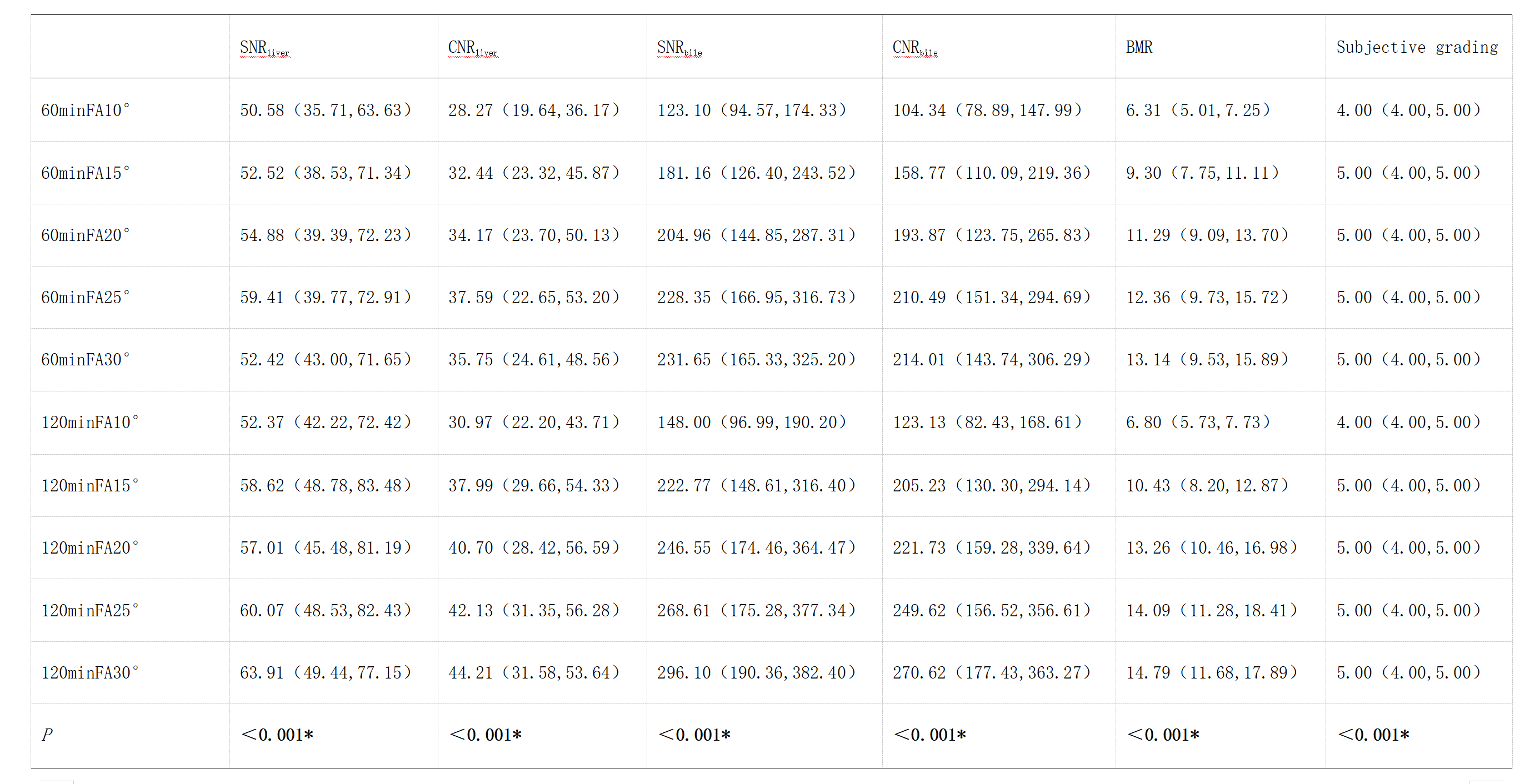Click the BMR column header
1540x784 pixels.
click(1139, 47)
